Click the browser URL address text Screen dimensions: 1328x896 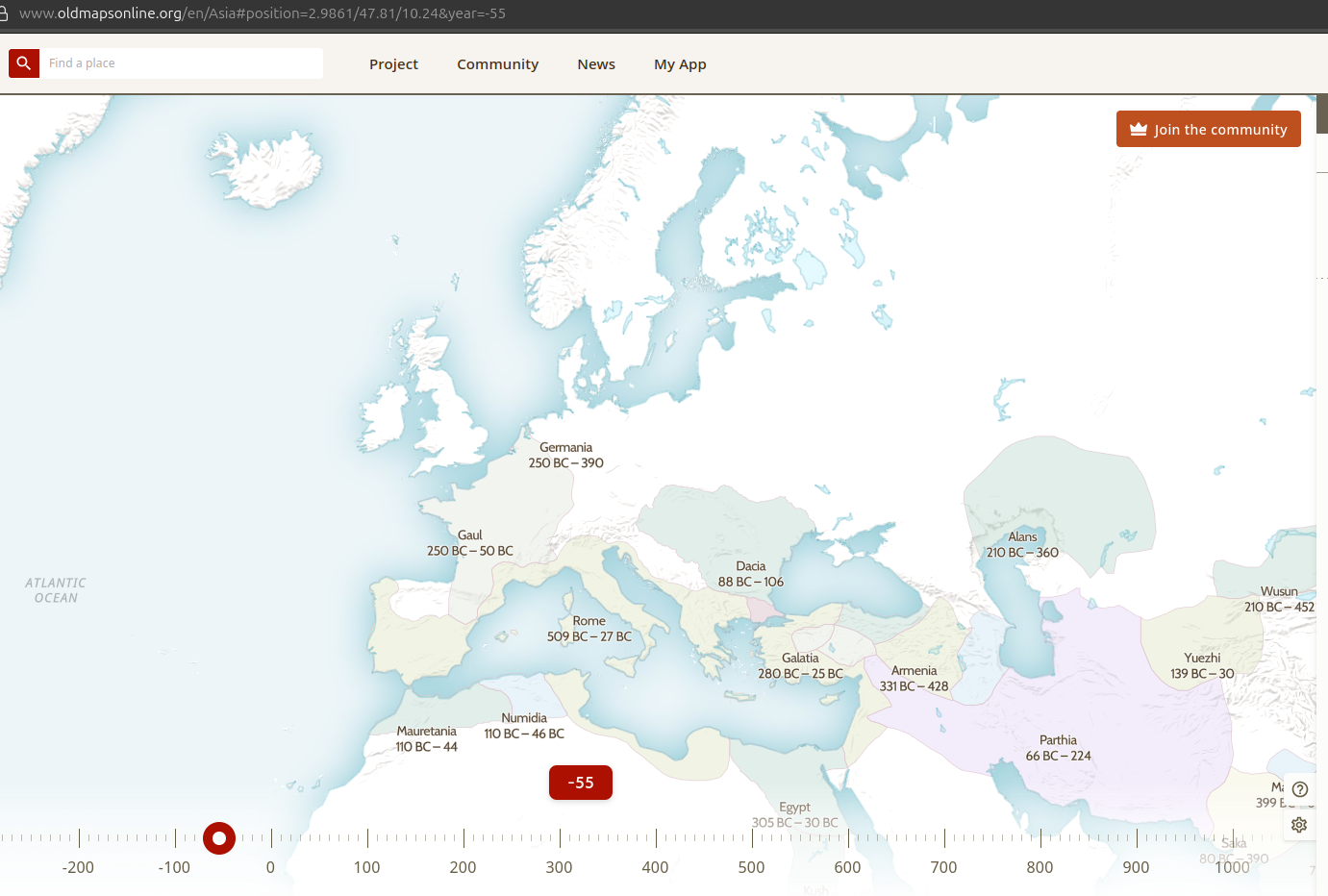(x=263, y=13)
